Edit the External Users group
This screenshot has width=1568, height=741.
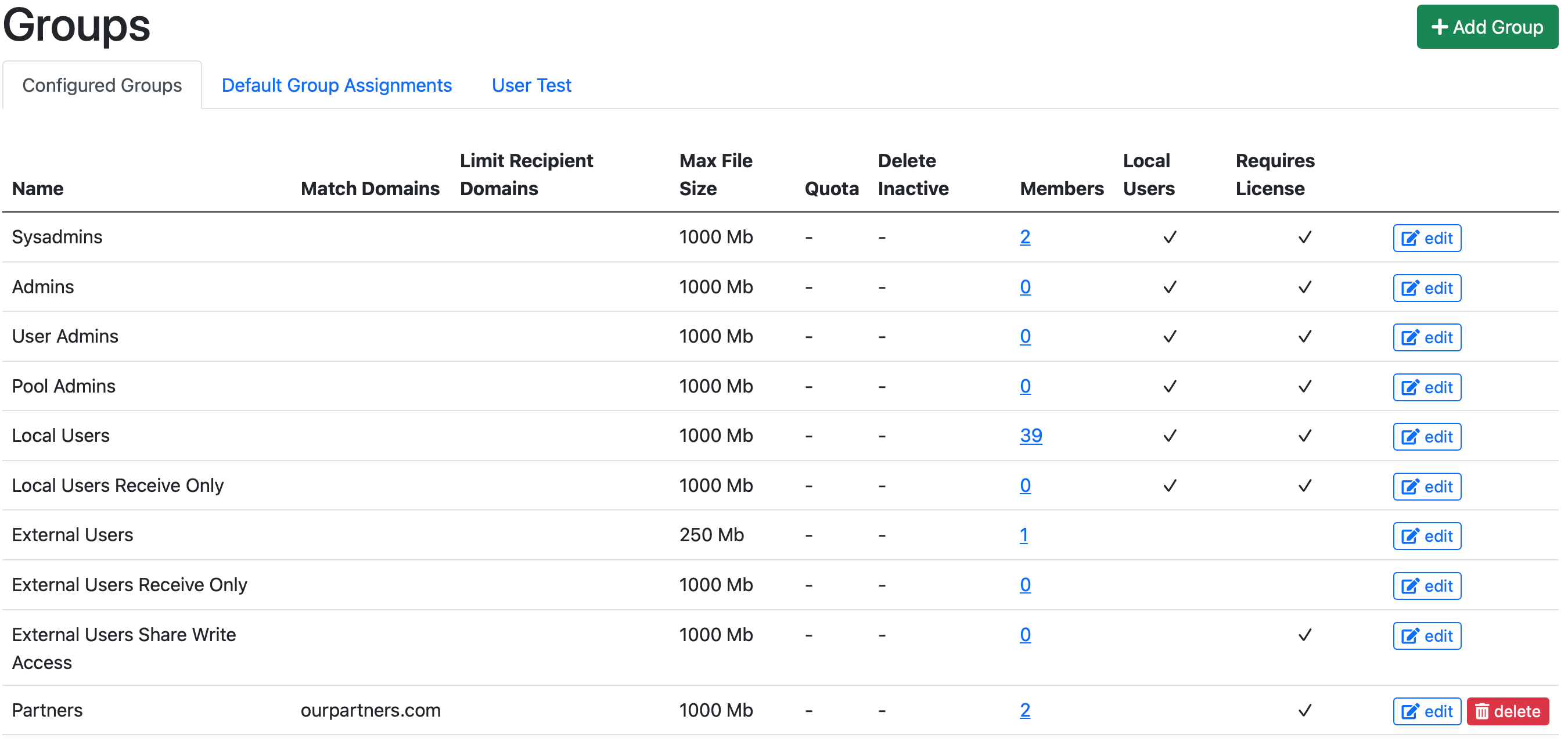click(x=1427, y=536)
